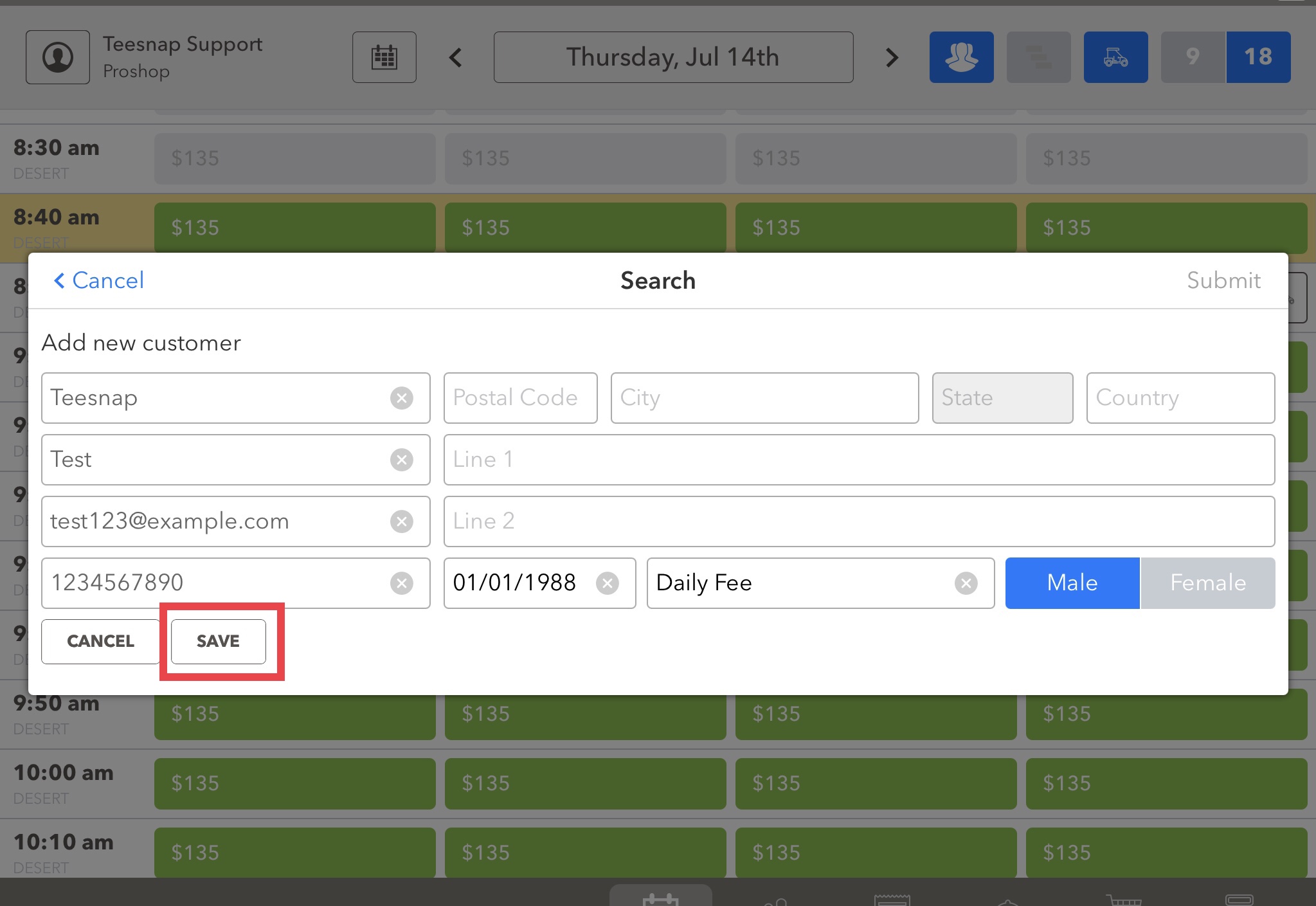Select fourth $135 slot at 8:40 am
This screenshot has height=906, width=1316.
point(1166,228)
